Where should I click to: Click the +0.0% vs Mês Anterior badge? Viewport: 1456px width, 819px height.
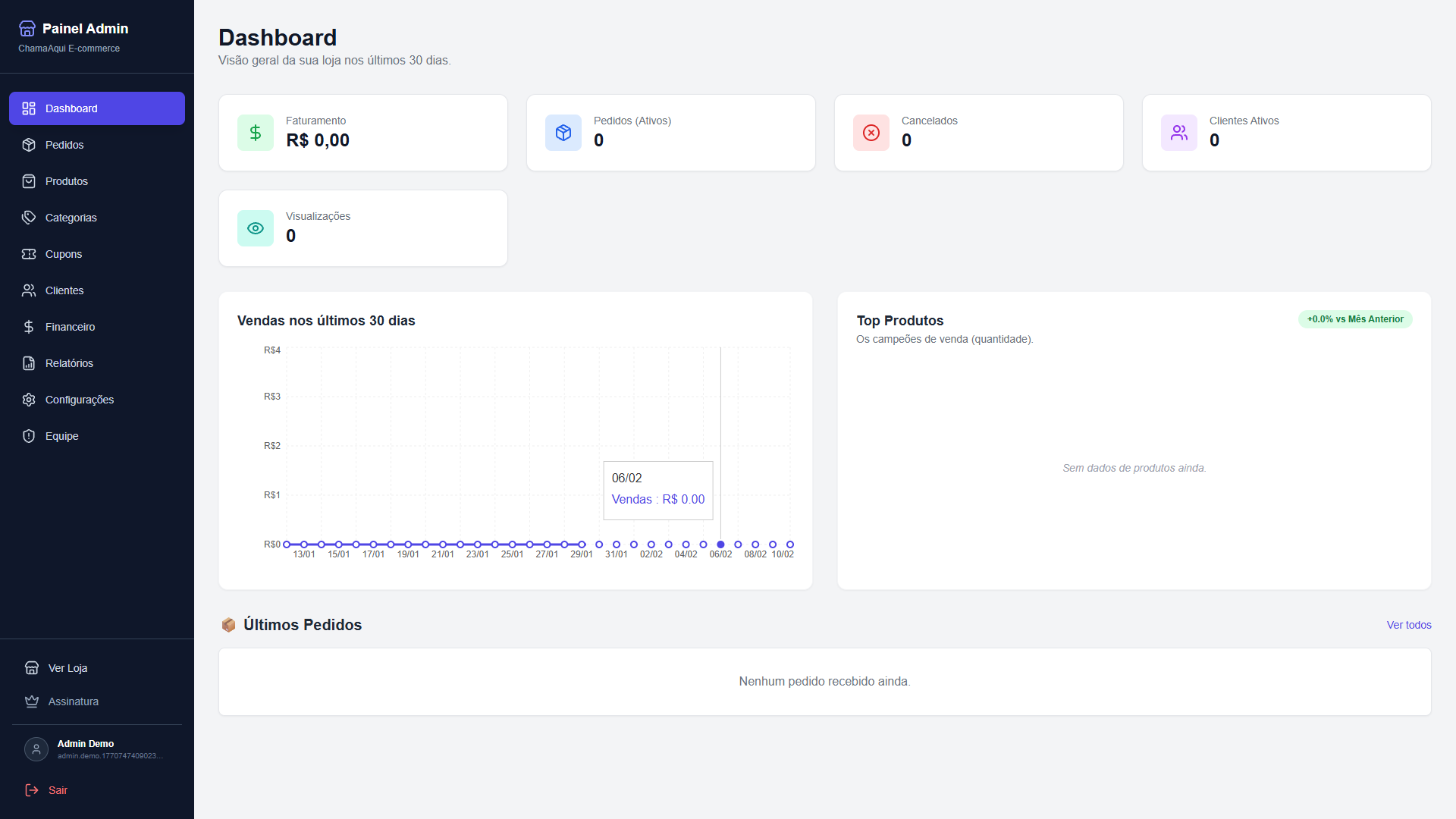(1354, 319)
